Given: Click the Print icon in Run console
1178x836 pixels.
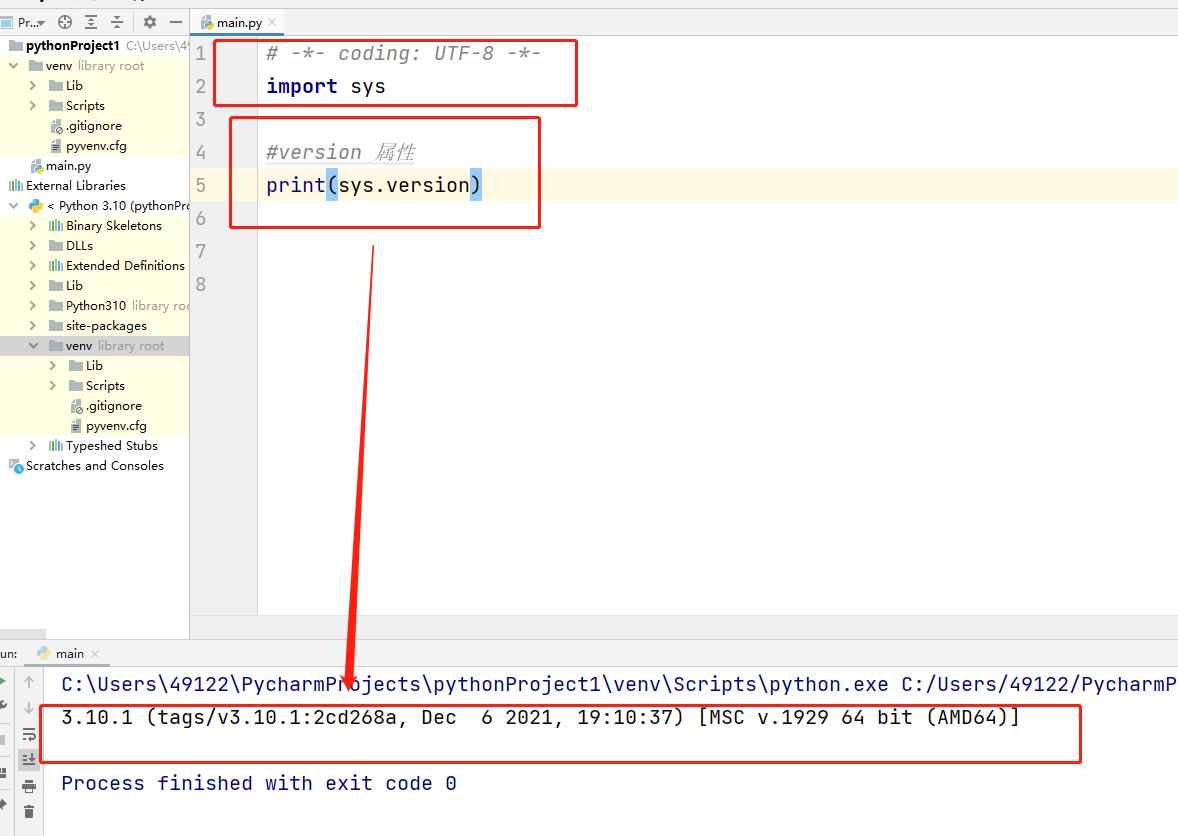Looking at the screenshot, I should tap(29, 786).
